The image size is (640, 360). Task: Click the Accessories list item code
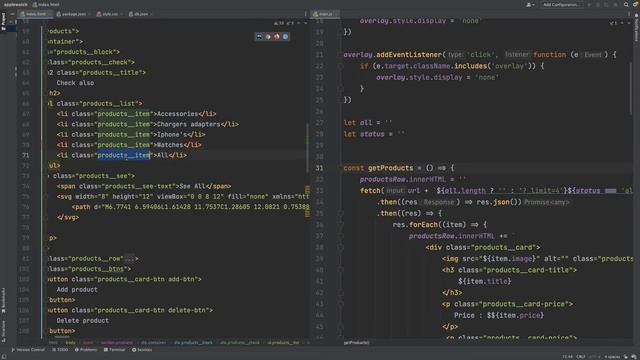point(136,114)
